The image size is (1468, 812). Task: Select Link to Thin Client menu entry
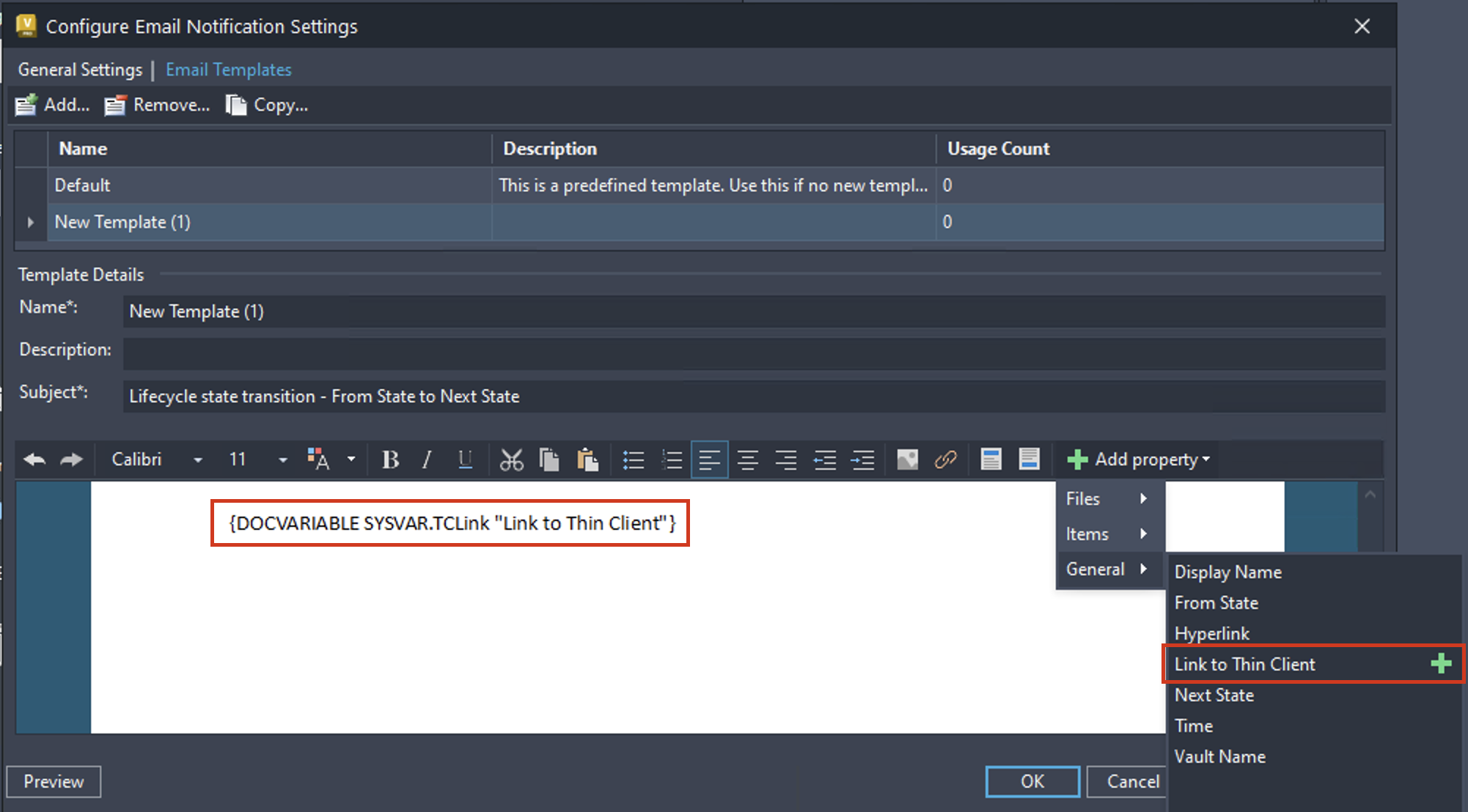click(x=1244, y=664)
